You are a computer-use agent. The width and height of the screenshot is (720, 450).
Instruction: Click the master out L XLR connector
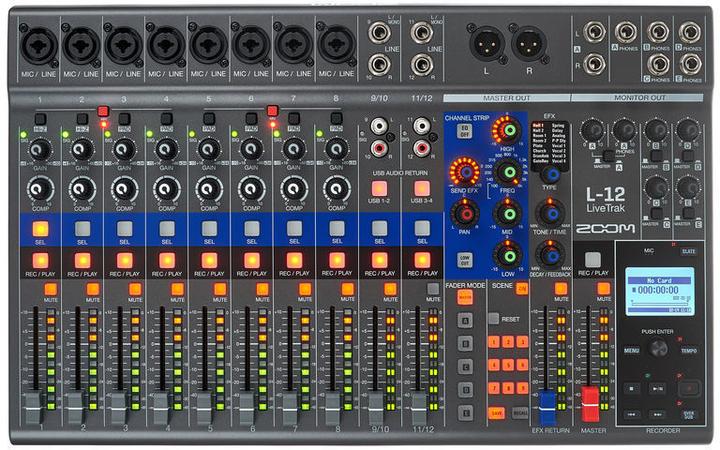pos(486,44)
